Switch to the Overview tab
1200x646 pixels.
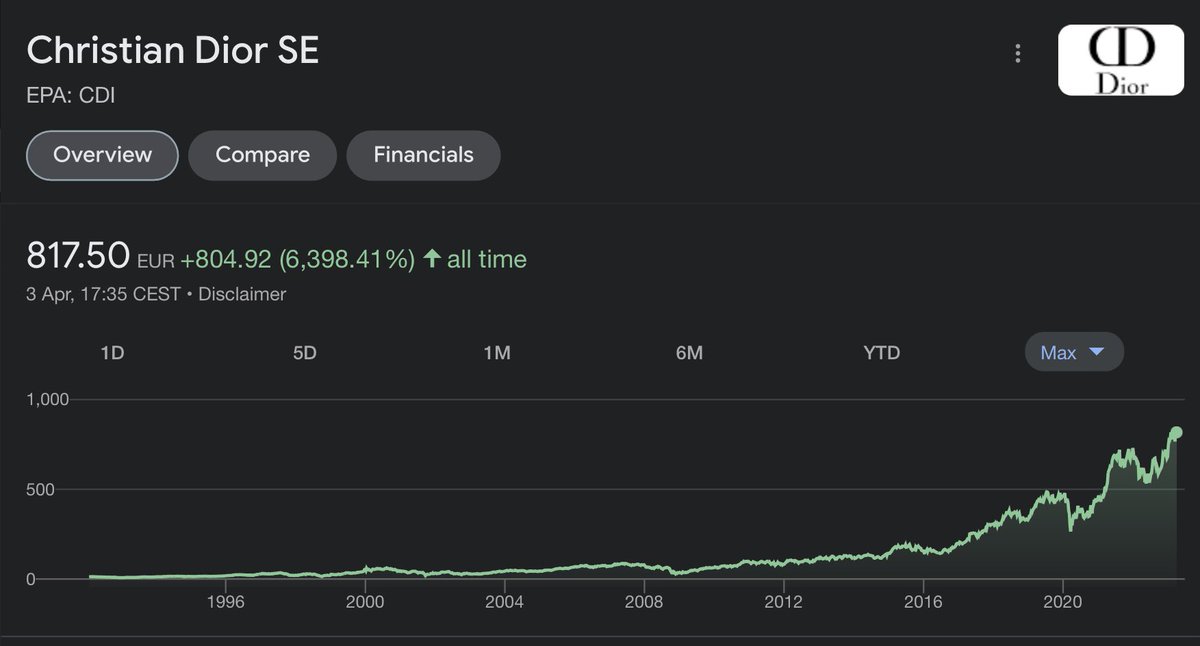tap(102, 155)
